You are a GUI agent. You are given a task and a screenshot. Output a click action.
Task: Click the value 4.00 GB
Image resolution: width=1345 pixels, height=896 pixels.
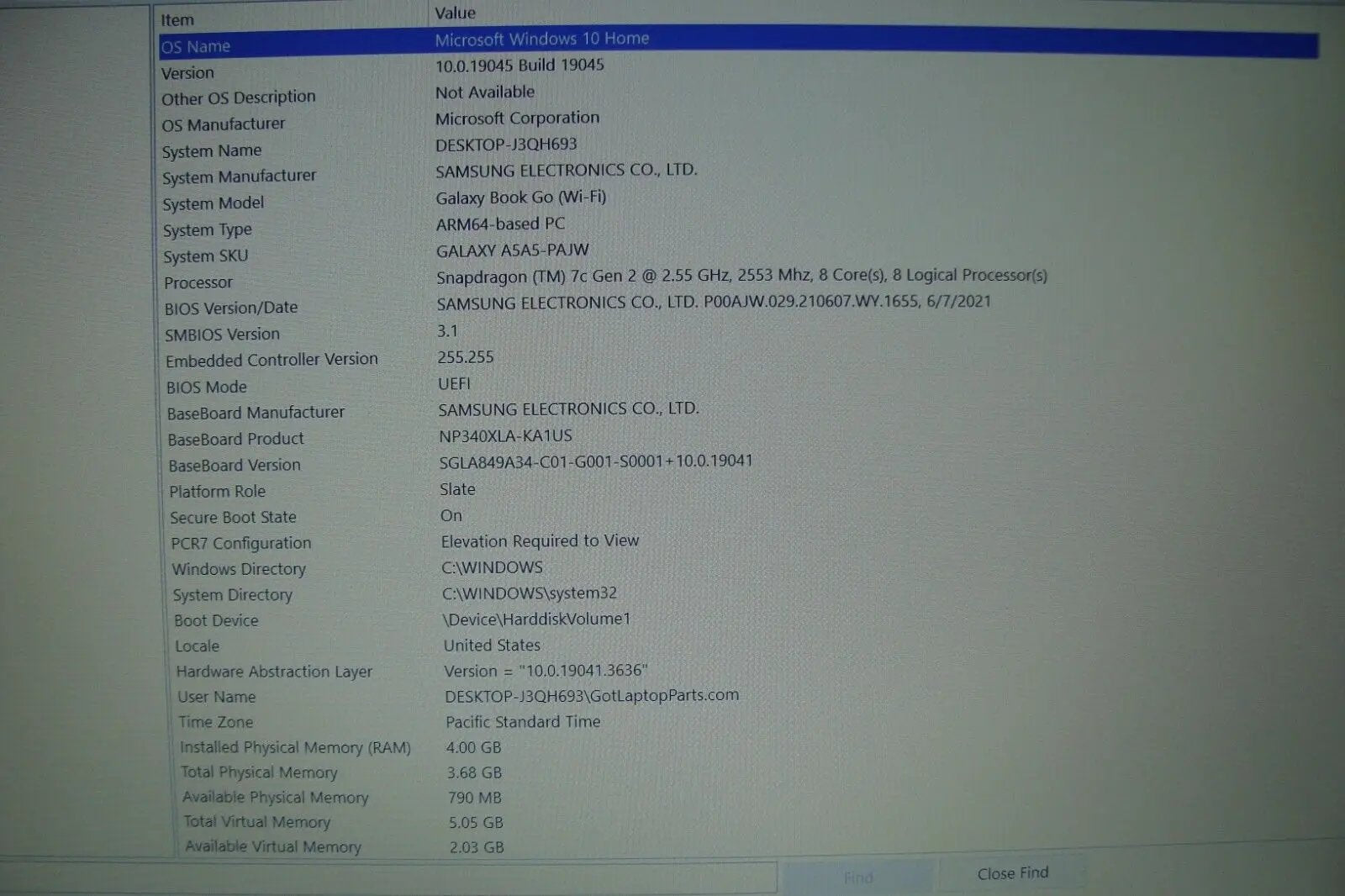(x=474, y=747)
